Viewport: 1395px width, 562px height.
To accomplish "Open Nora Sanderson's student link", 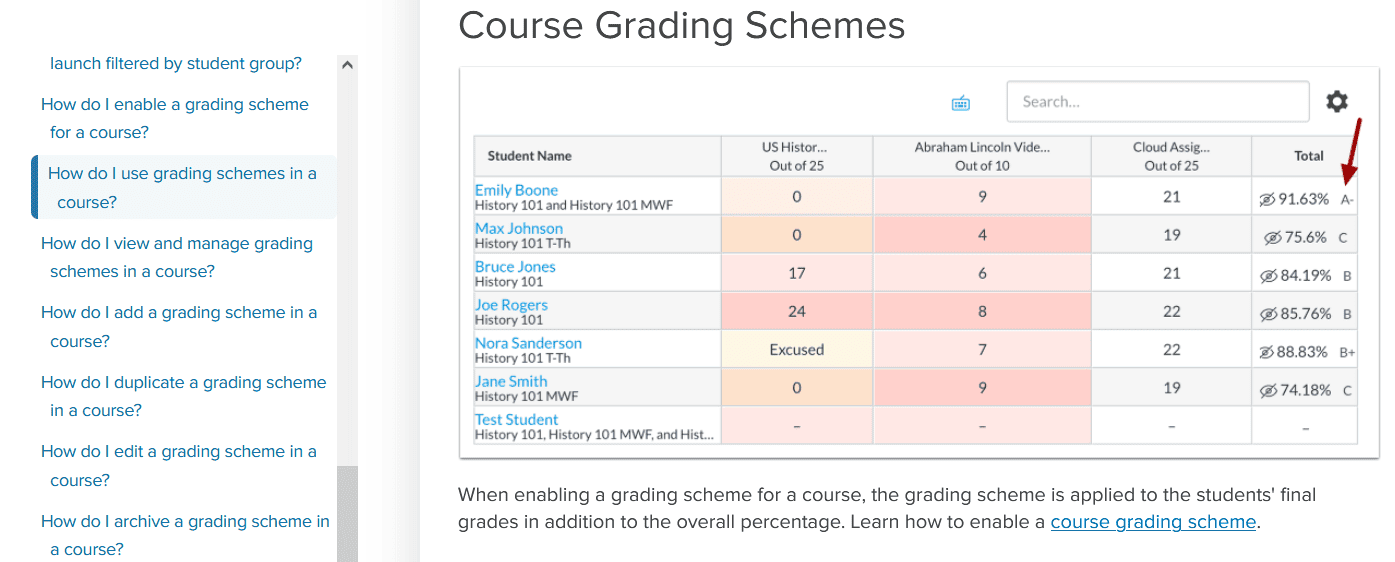I will (x=528, y=343).
